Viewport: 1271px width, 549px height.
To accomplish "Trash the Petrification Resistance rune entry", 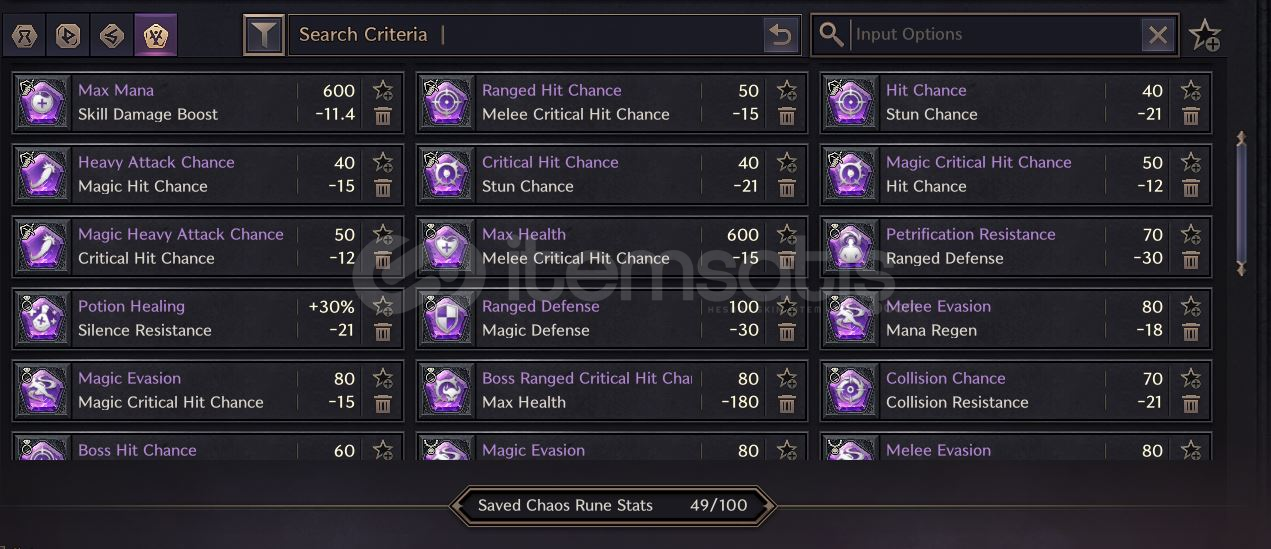I will click(x=1191, y=260).
